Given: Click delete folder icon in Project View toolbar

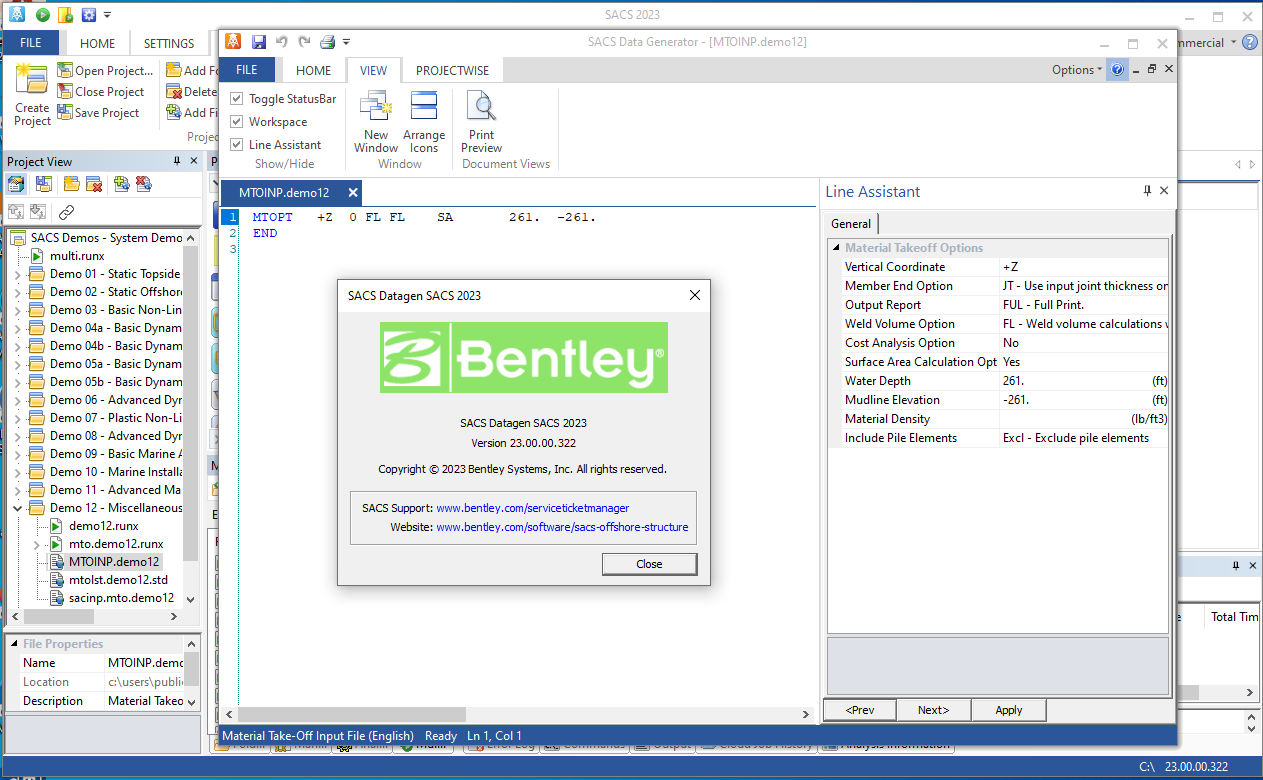Looking at the screenshot, I should coord(93,184).
